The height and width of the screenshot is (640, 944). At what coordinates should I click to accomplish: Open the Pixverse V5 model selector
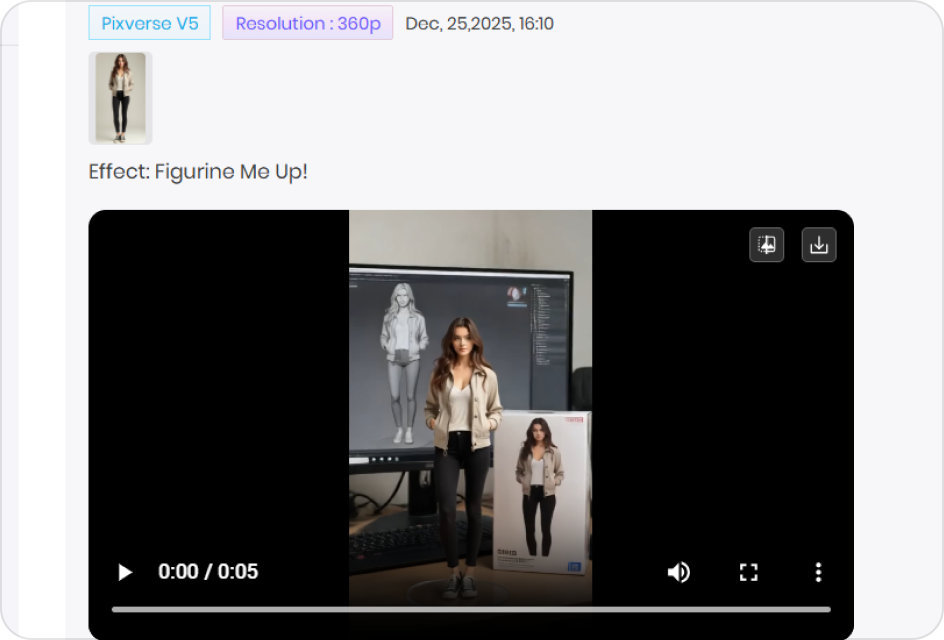tap(149, 22)
